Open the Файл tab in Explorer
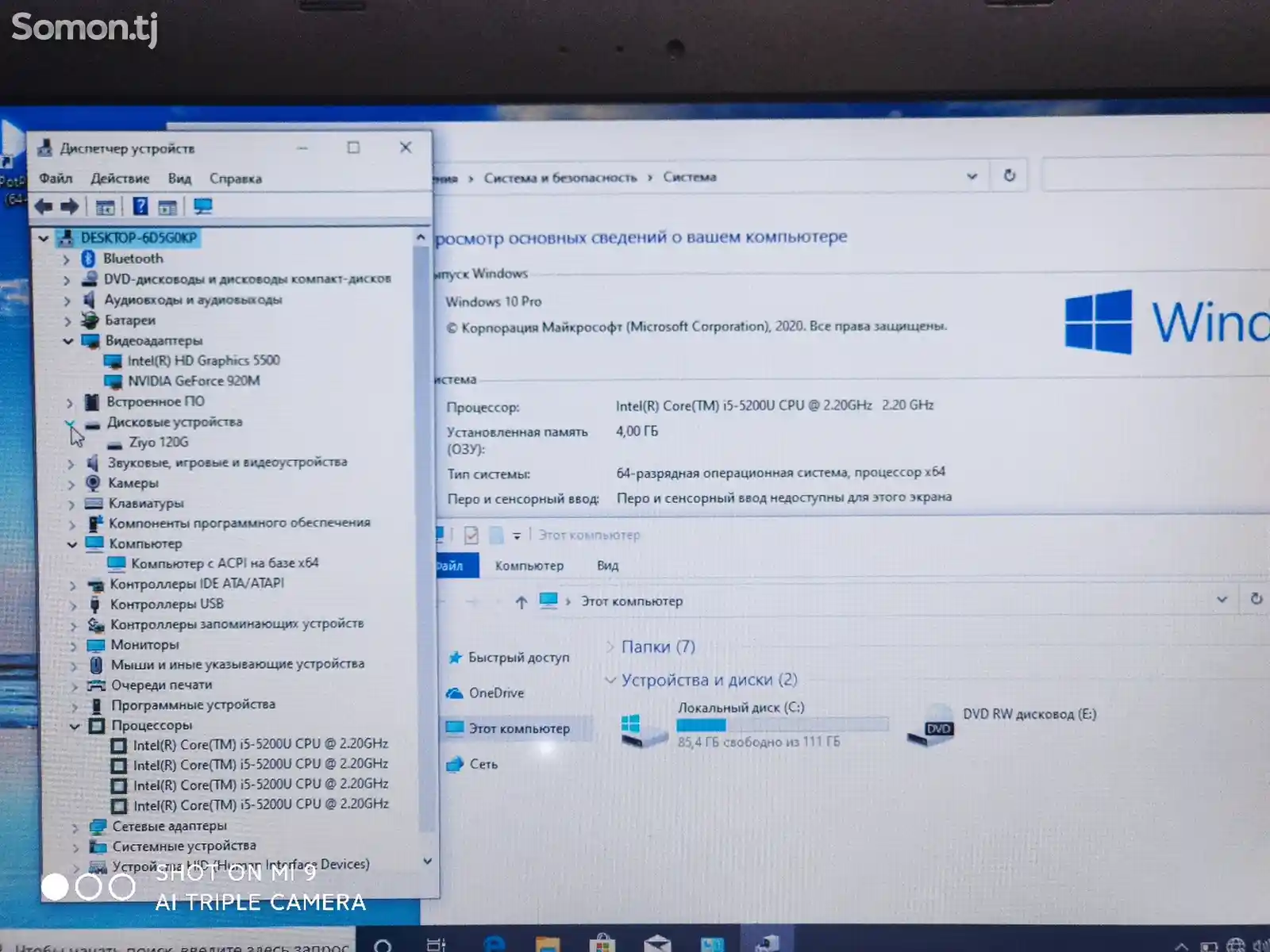Image resolution: width=1270 pixels, height=952 pixels. tap(456, 566)
